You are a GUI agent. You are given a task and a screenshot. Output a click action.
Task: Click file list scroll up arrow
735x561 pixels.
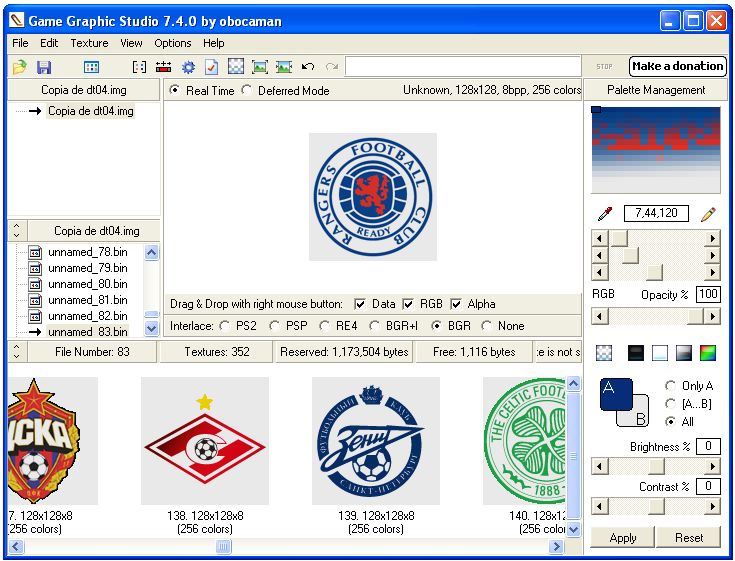tap(151, 253)
